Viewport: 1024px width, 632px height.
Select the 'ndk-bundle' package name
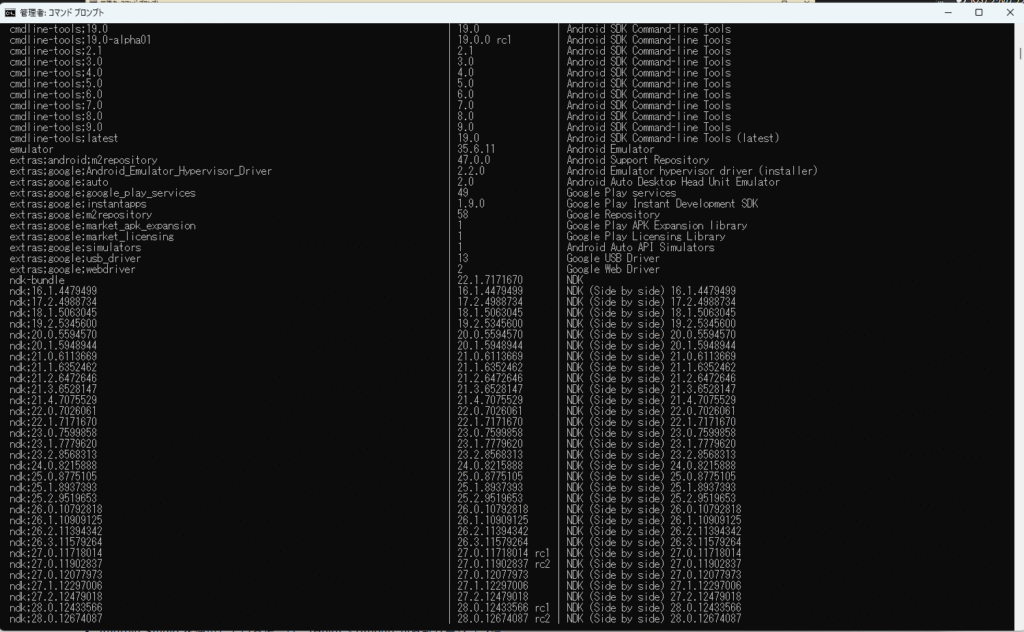pyautogui.click(x=37, y=281)
